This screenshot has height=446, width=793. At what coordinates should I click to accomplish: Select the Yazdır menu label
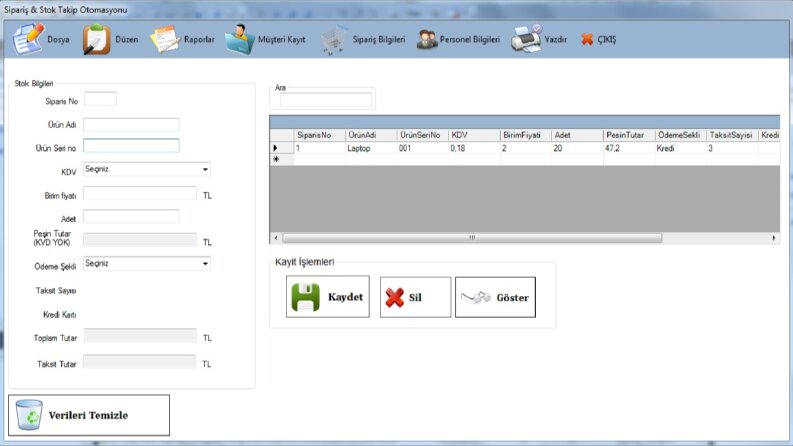[556, 39]
